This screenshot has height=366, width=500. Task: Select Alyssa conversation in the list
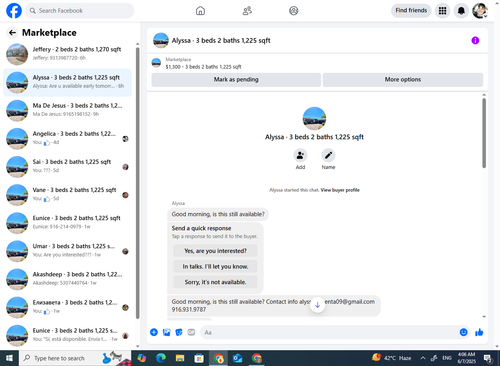point(67,82)
